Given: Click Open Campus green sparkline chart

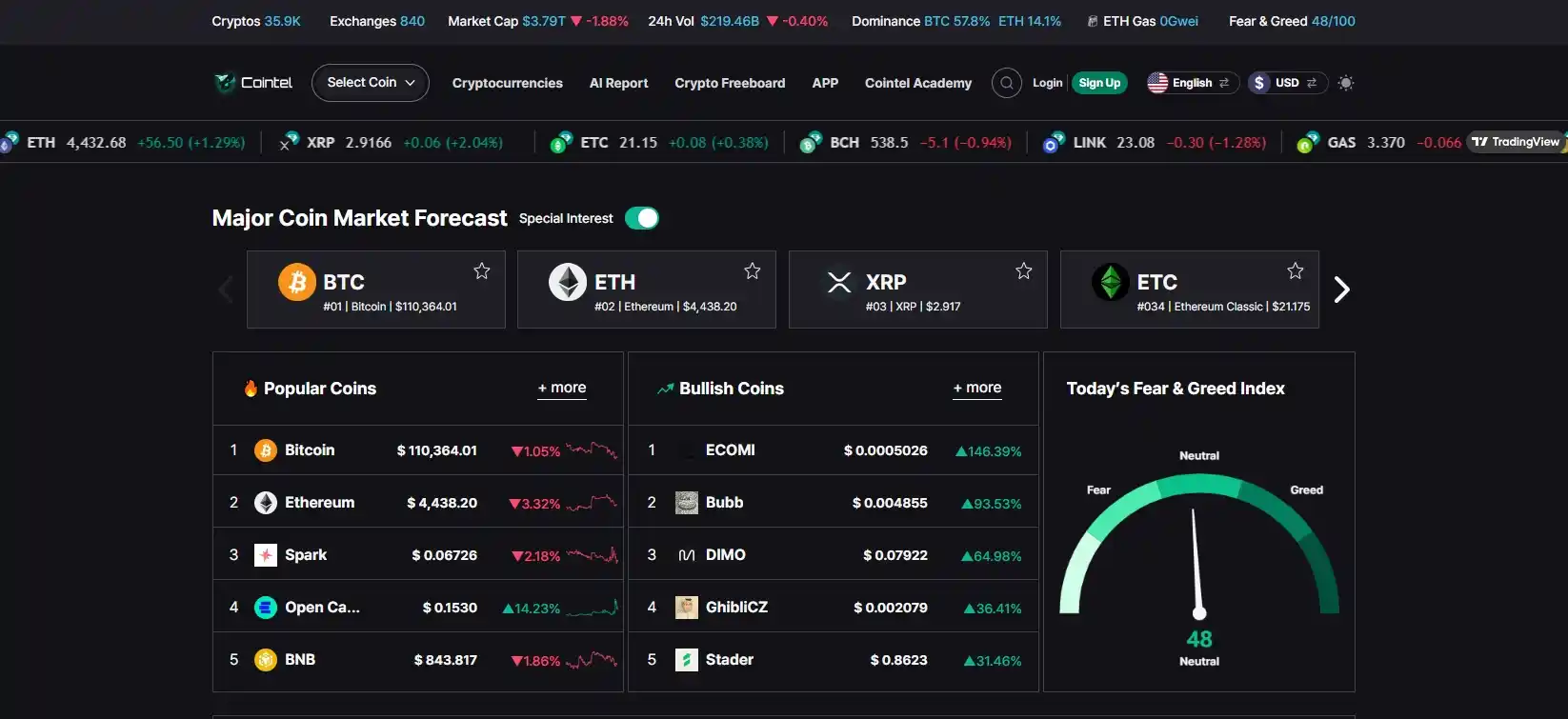Looking at the screenshot, I should [592, 608].
